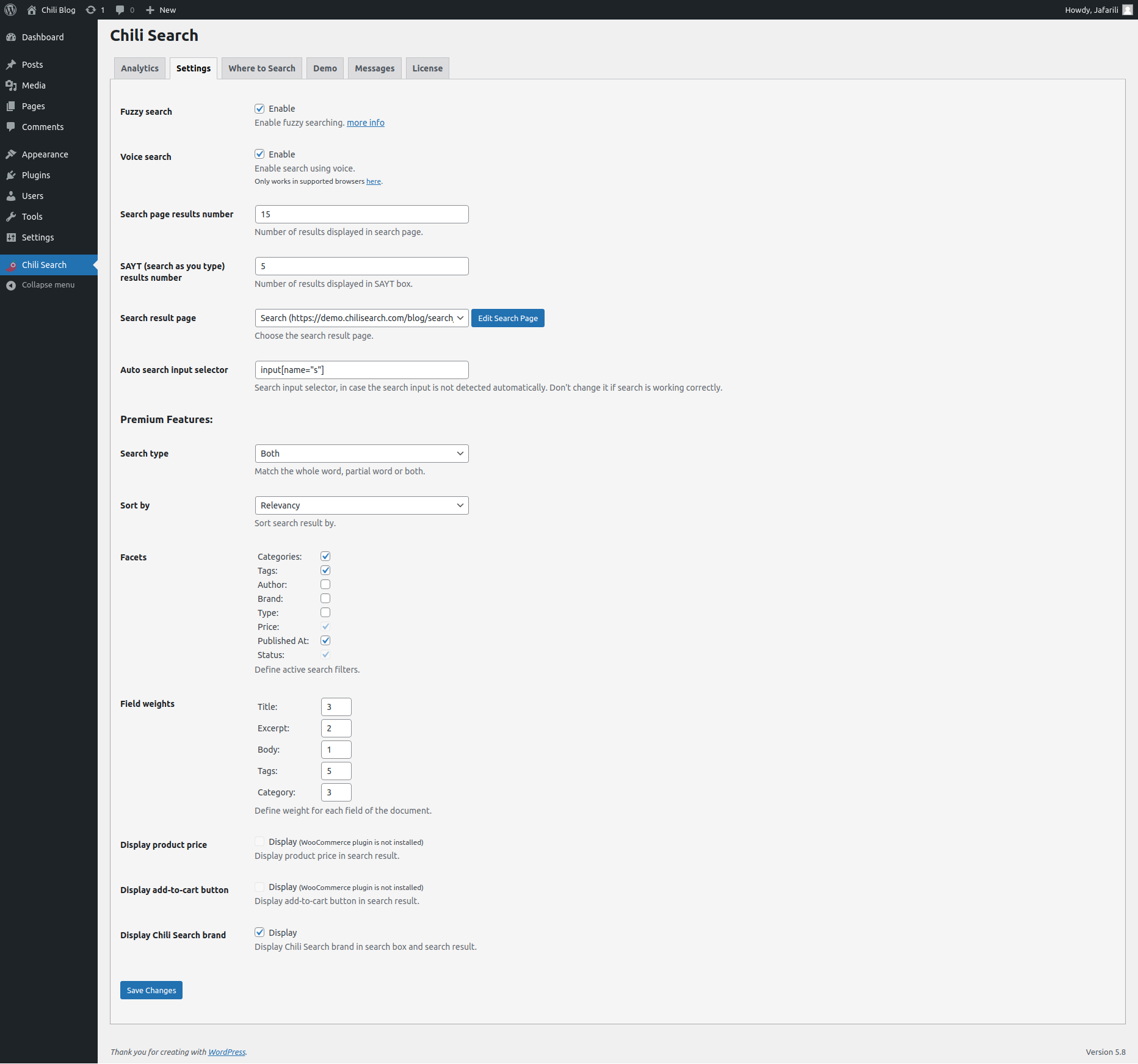Open Users in the sidebar menu
This screenshot has height=1064, width=1138.
coord(49,196)
